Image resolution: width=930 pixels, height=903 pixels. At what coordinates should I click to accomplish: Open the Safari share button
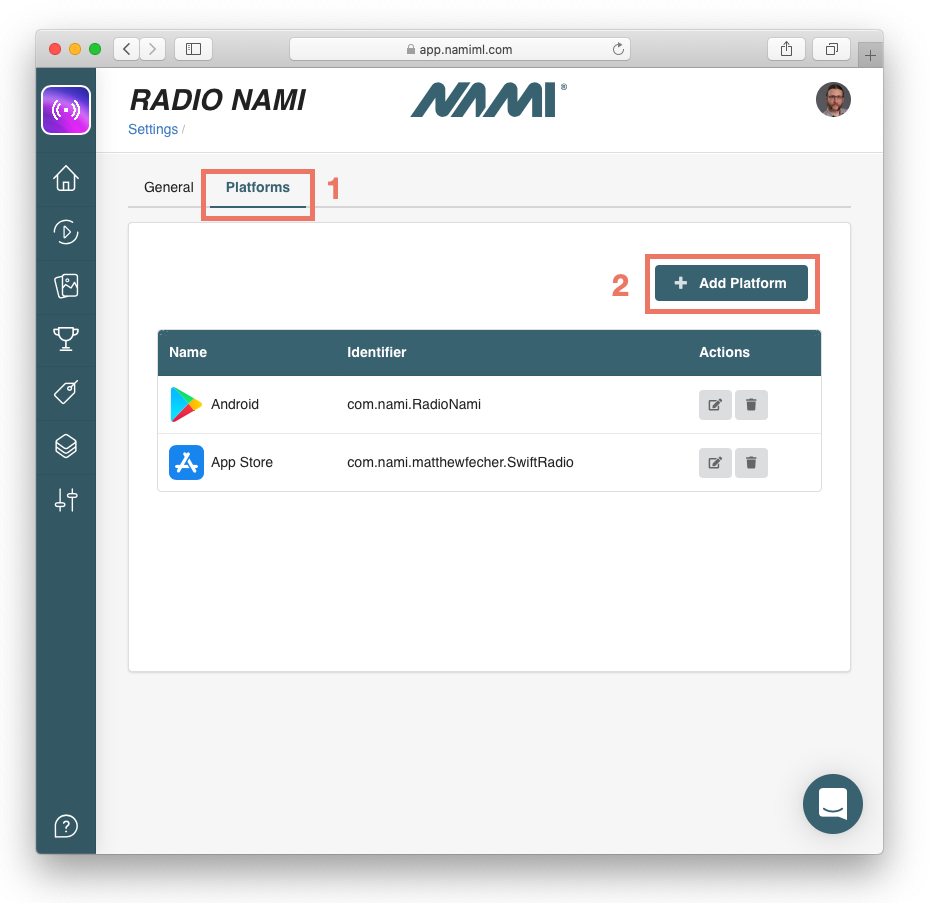786,49
